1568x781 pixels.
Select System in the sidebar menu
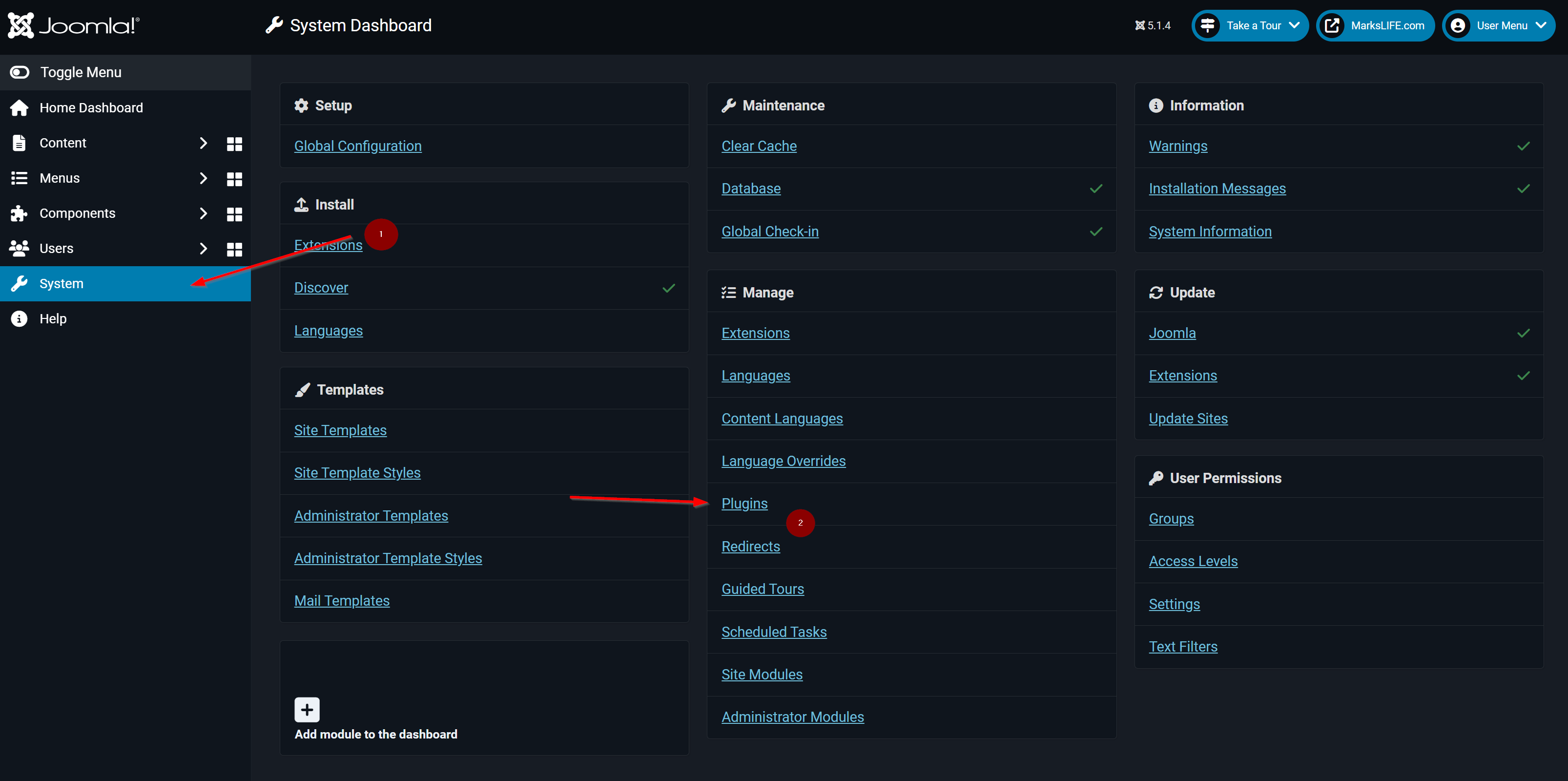coord(125,284)
